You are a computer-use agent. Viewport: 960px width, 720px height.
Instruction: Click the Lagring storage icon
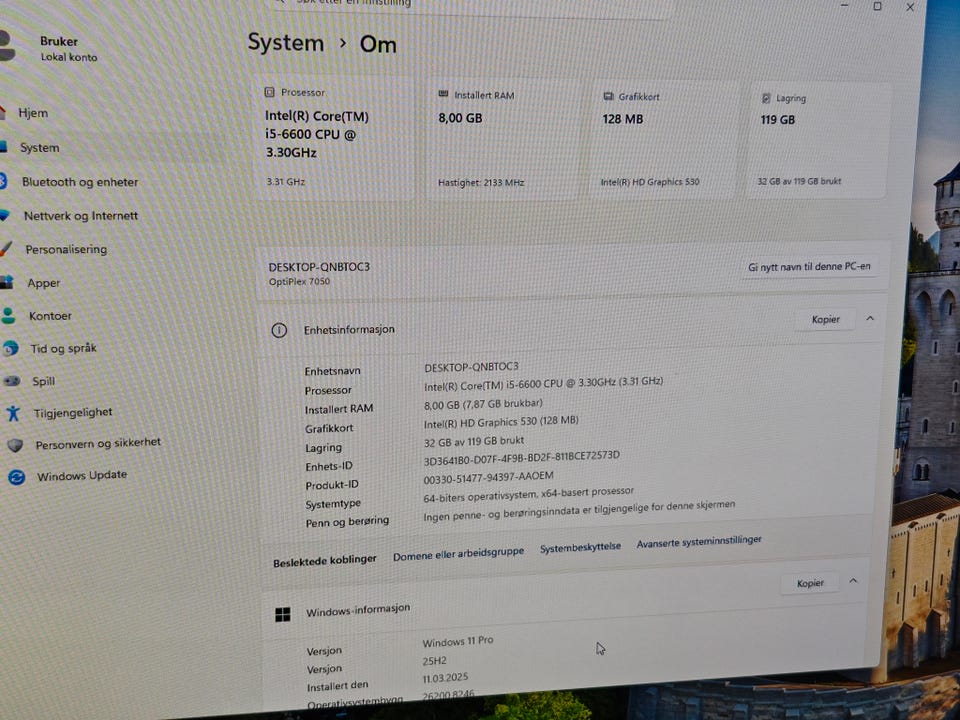coord(766,98)
